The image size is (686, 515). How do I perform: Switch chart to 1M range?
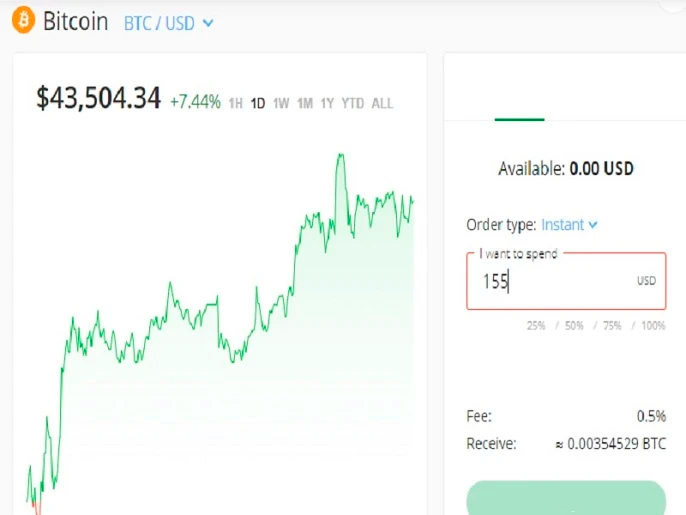click(x=305, y=103)
